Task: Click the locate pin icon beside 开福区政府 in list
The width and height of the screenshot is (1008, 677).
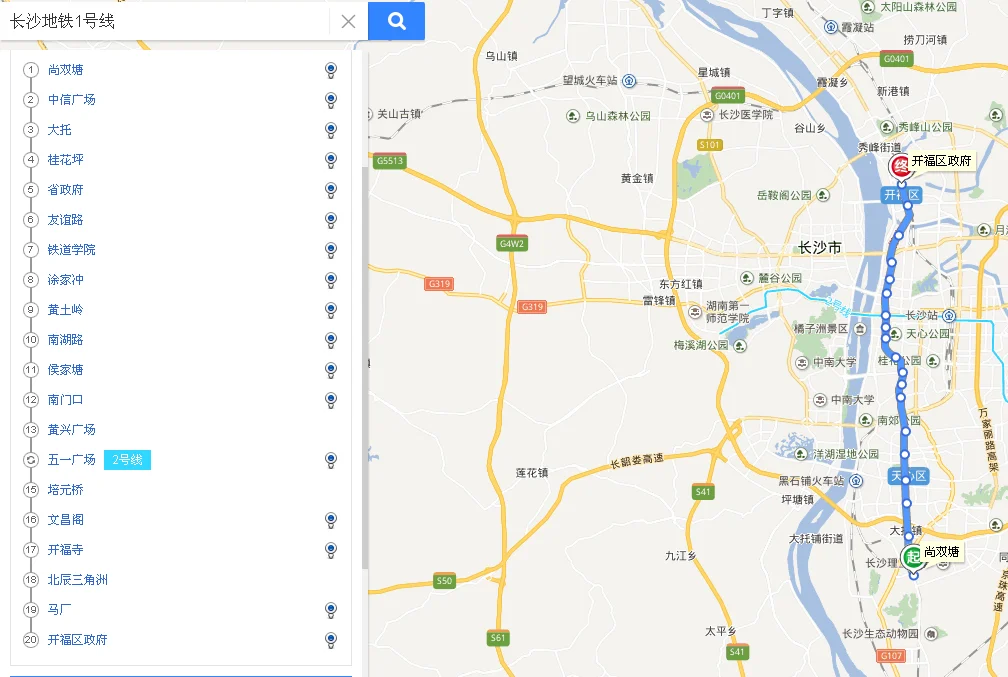Action: [x=330, y=640]
